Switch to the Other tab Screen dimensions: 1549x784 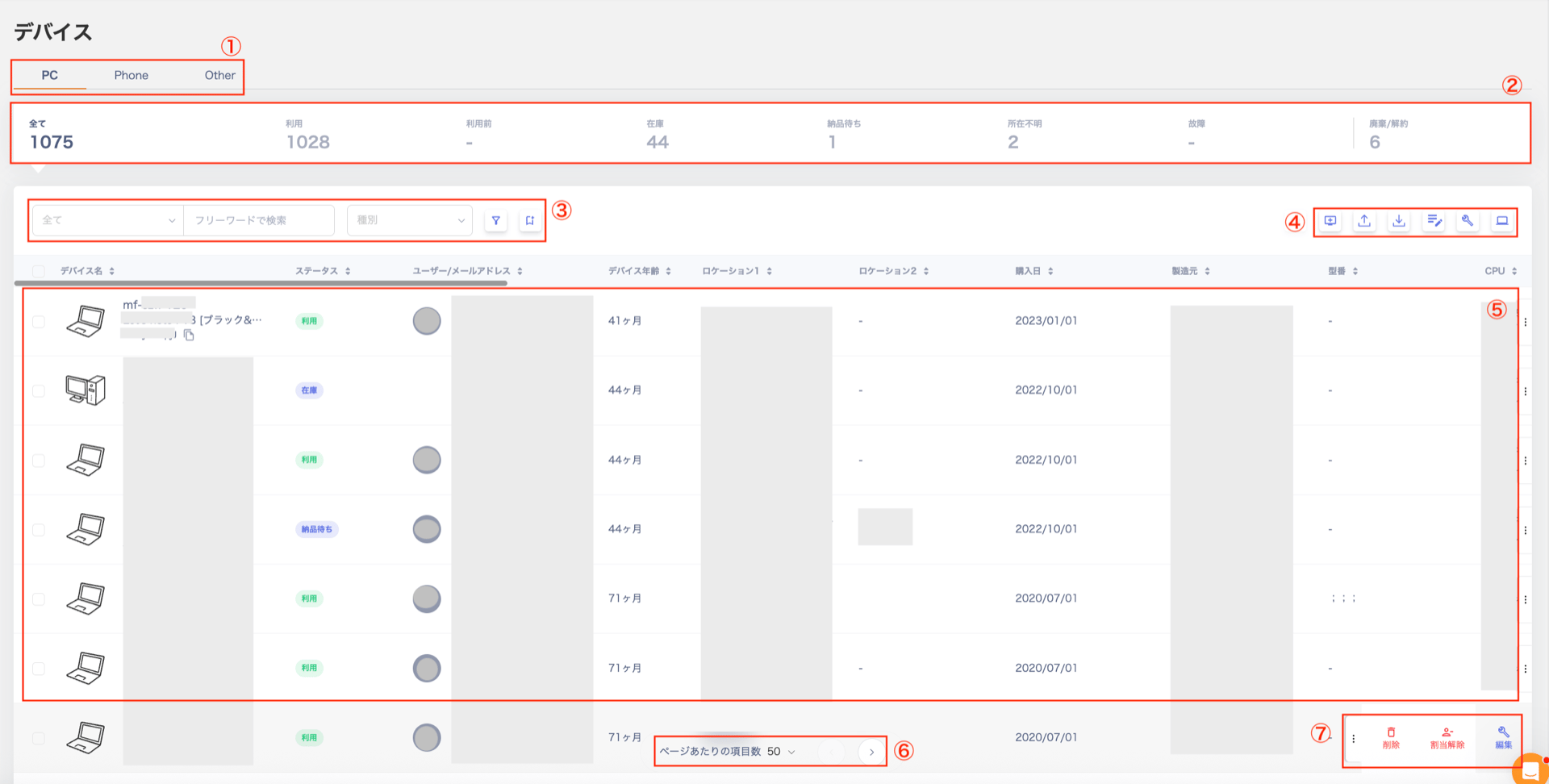pos(219,75)
